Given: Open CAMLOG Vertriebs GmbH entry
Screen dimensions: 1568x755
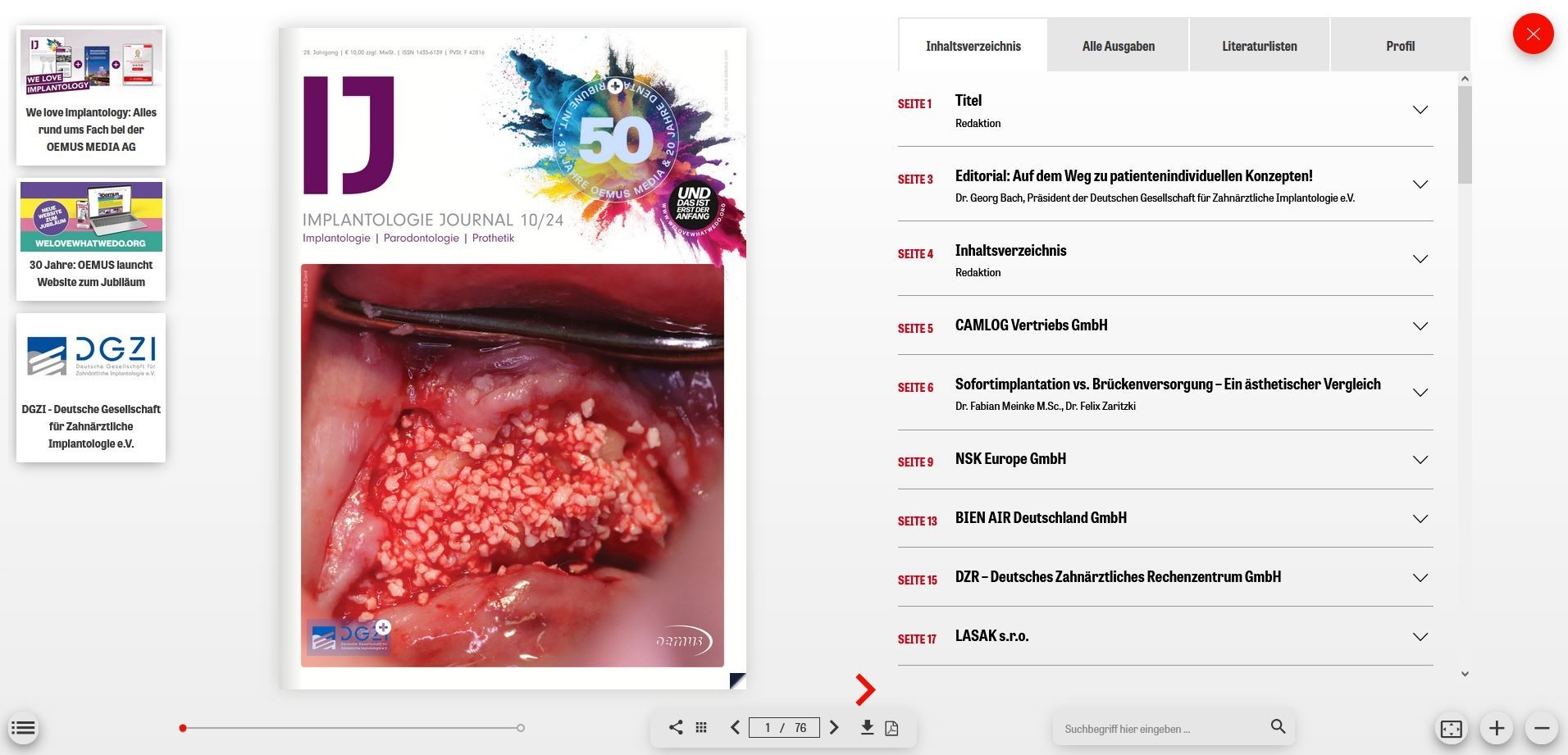Looking at the screenshot, I should 1031,325.
